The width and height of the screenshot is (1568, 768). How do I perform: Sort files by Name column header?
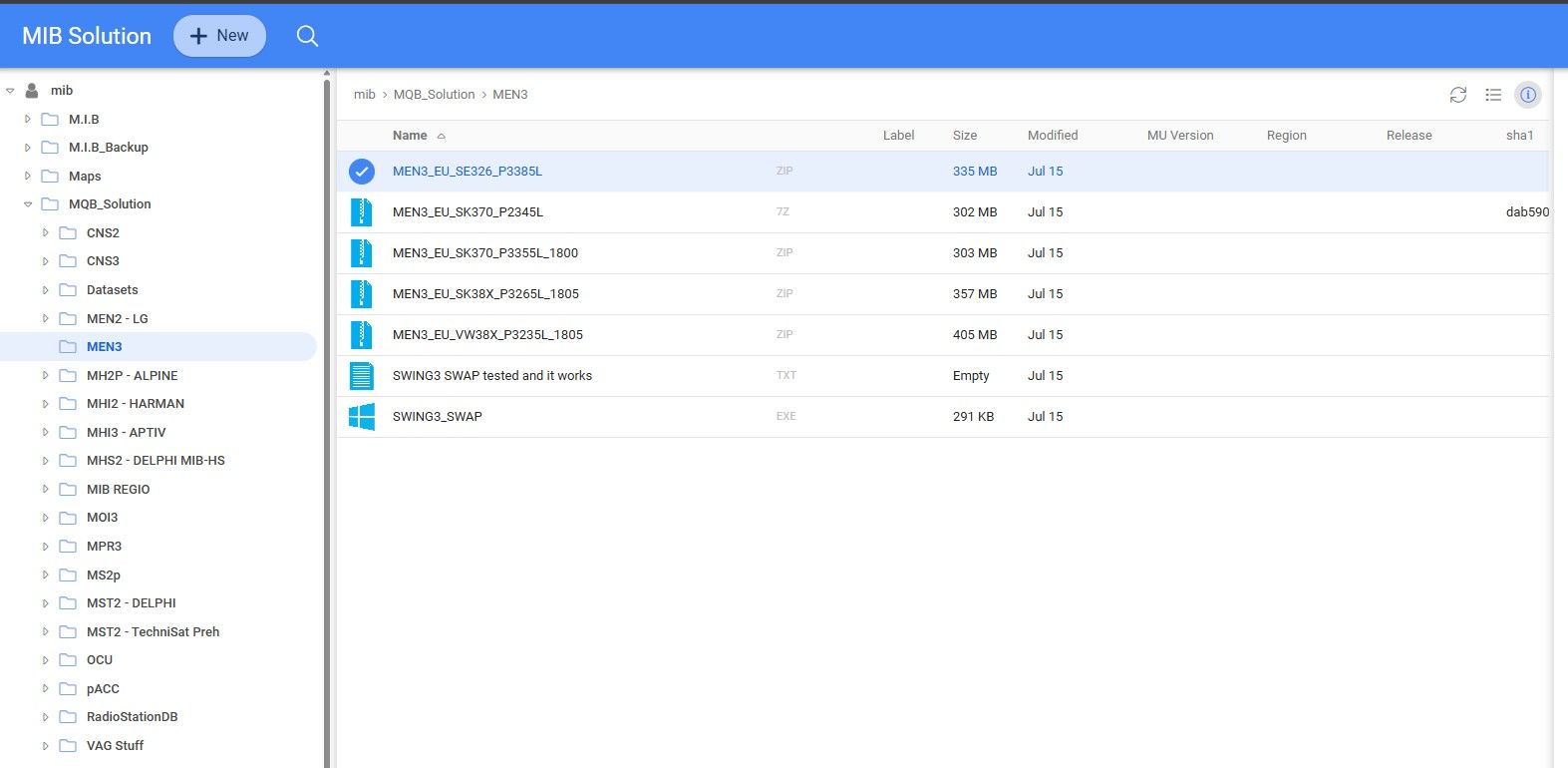point(410,136)
